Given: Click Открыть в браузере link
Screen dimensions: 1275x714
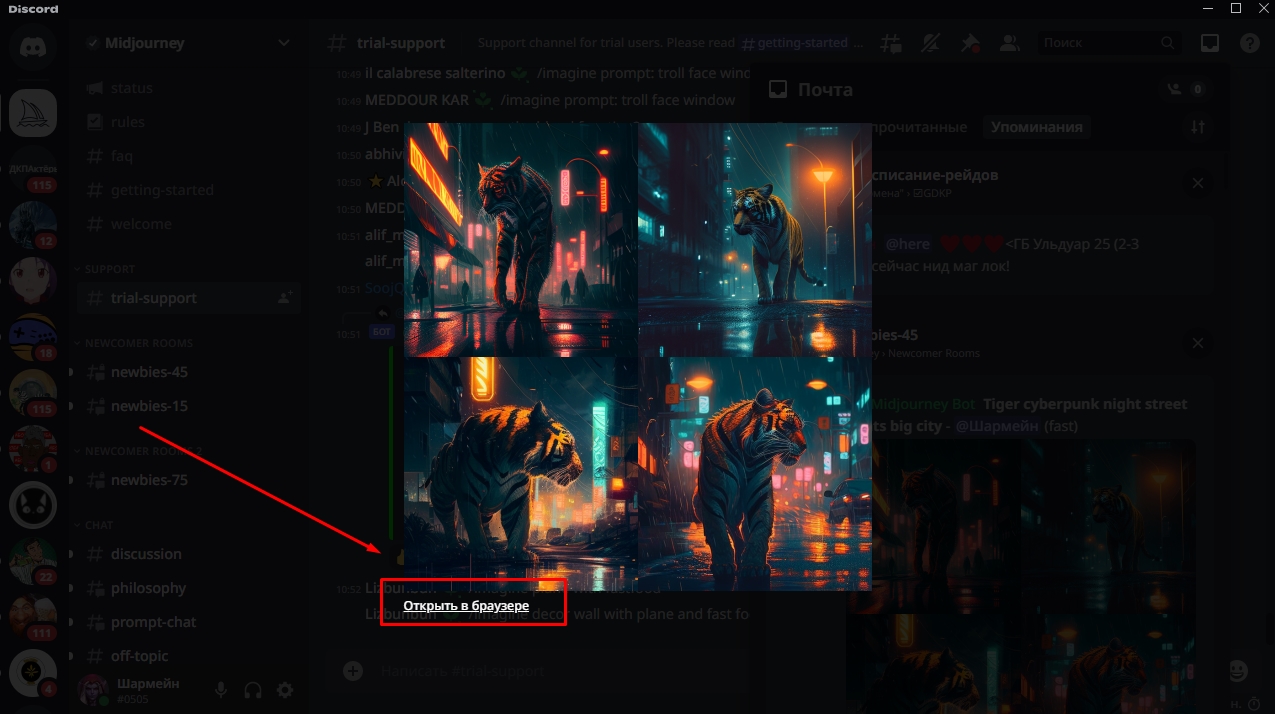Looking at the screenshot, I should pyautogui.click(x=466, y=606).
